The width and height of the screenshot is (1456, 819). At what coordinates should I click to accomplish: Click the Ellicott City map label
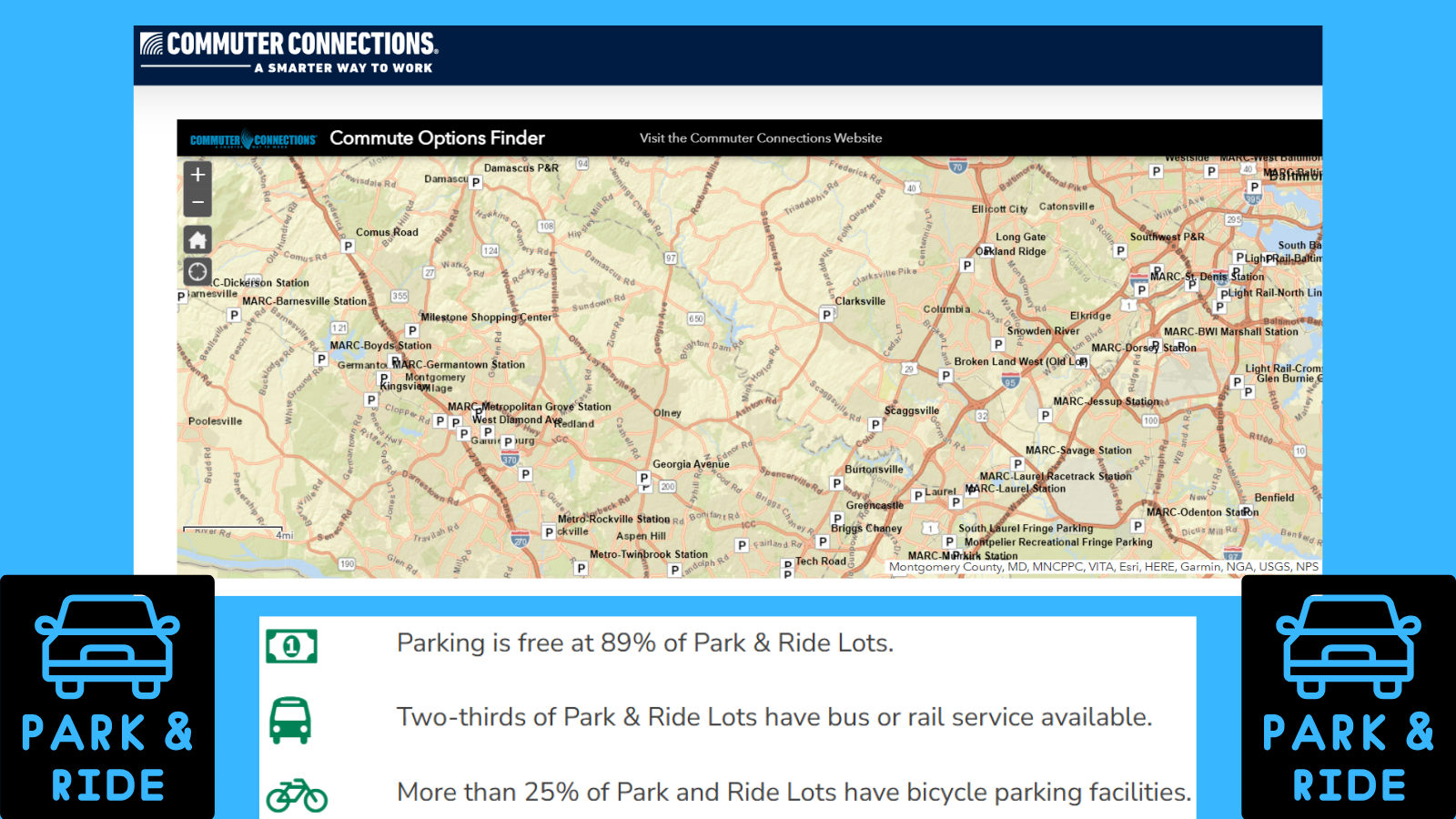(999, 209)
